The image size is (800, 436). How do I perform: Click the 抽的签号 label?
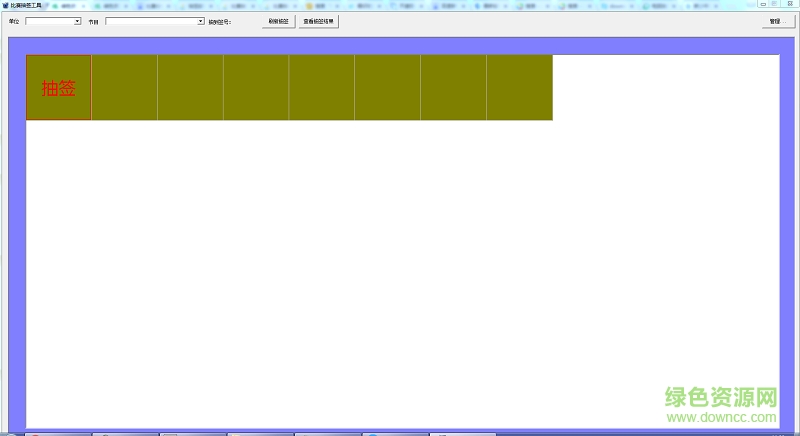[220, 21]
